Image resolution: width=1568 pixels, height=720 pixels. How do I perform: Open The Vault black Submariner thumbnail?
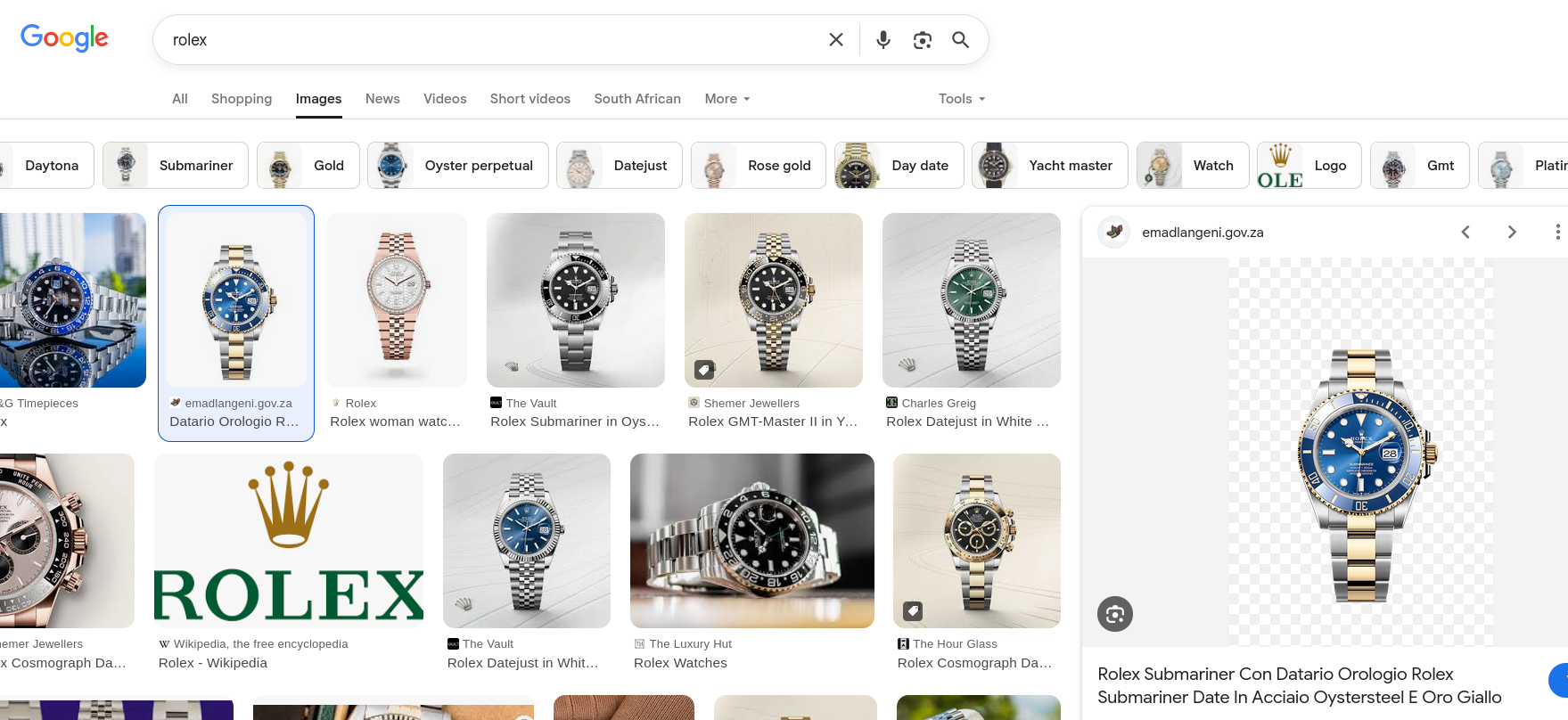click(576, 300)
